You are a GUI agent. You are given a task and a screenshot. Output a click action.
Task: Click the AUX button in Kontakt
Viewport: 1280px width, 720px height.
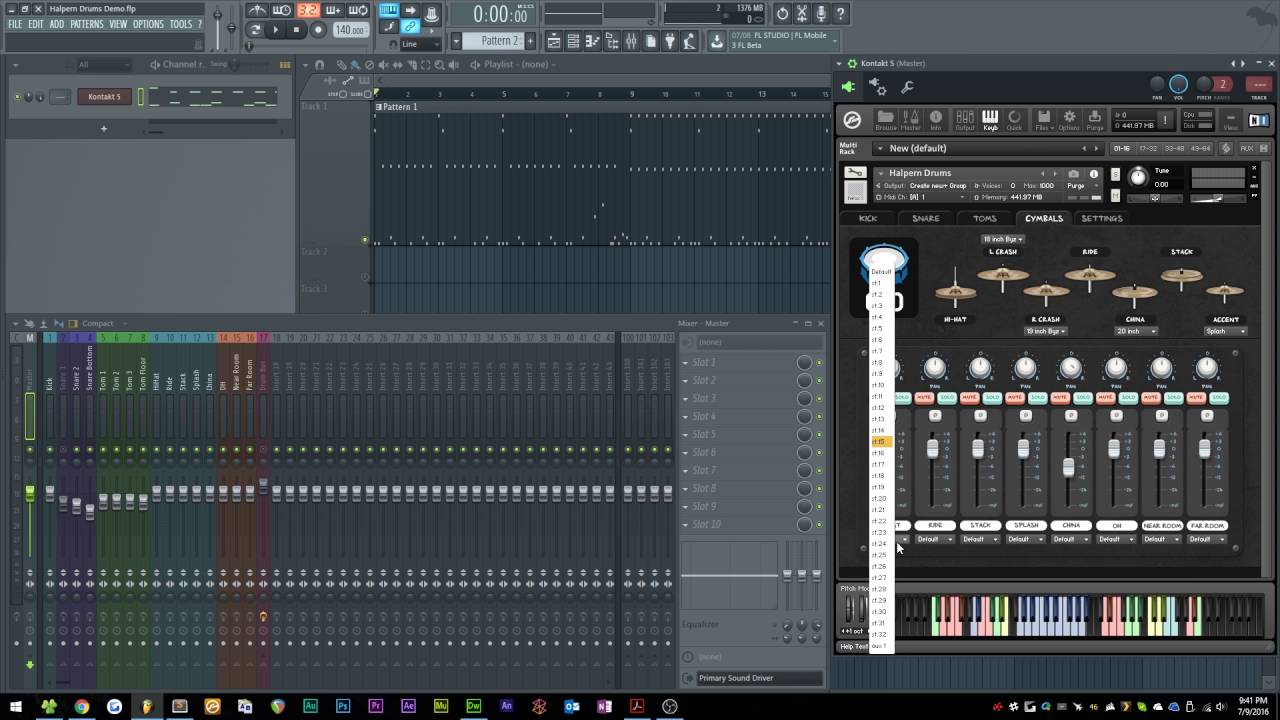[x=1247, y=148]
